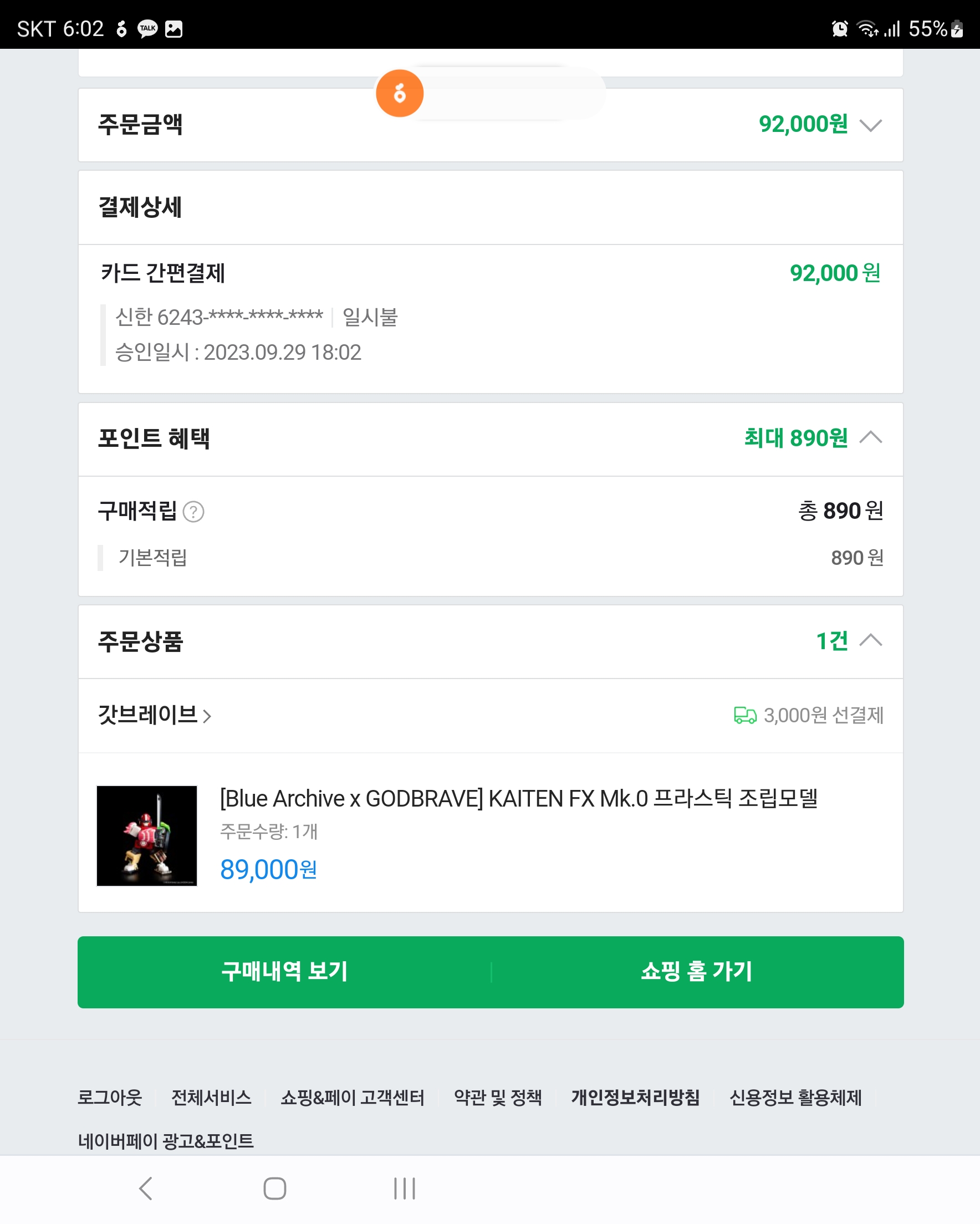
Task: Open the 갓브레이브 store page
Action: pyautogui.click(x=155, y=715)
